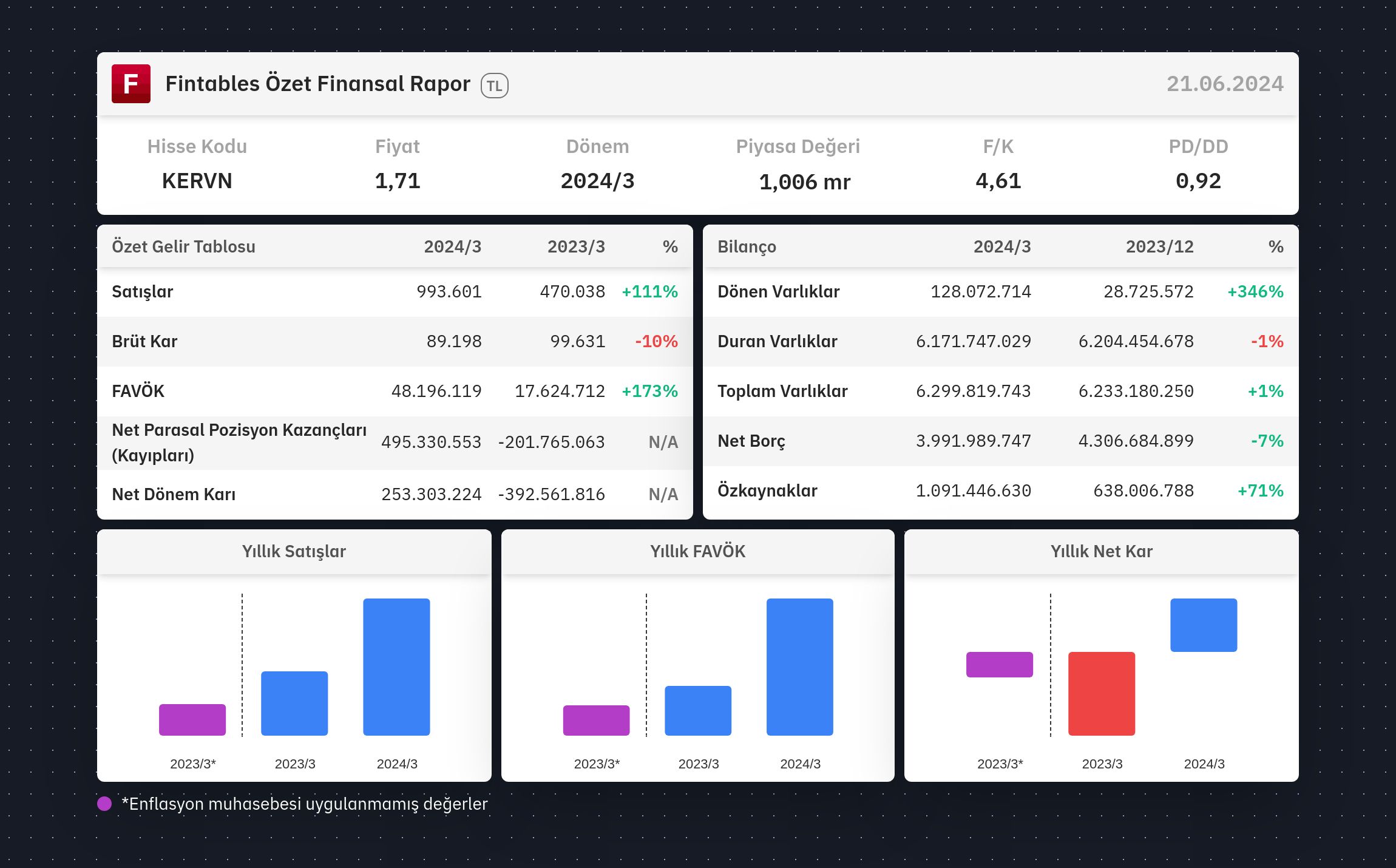1396x868 pixels.
Task: Click the Dönem value 2024/3
Action: pyautogui.click(x=598, y=181)
